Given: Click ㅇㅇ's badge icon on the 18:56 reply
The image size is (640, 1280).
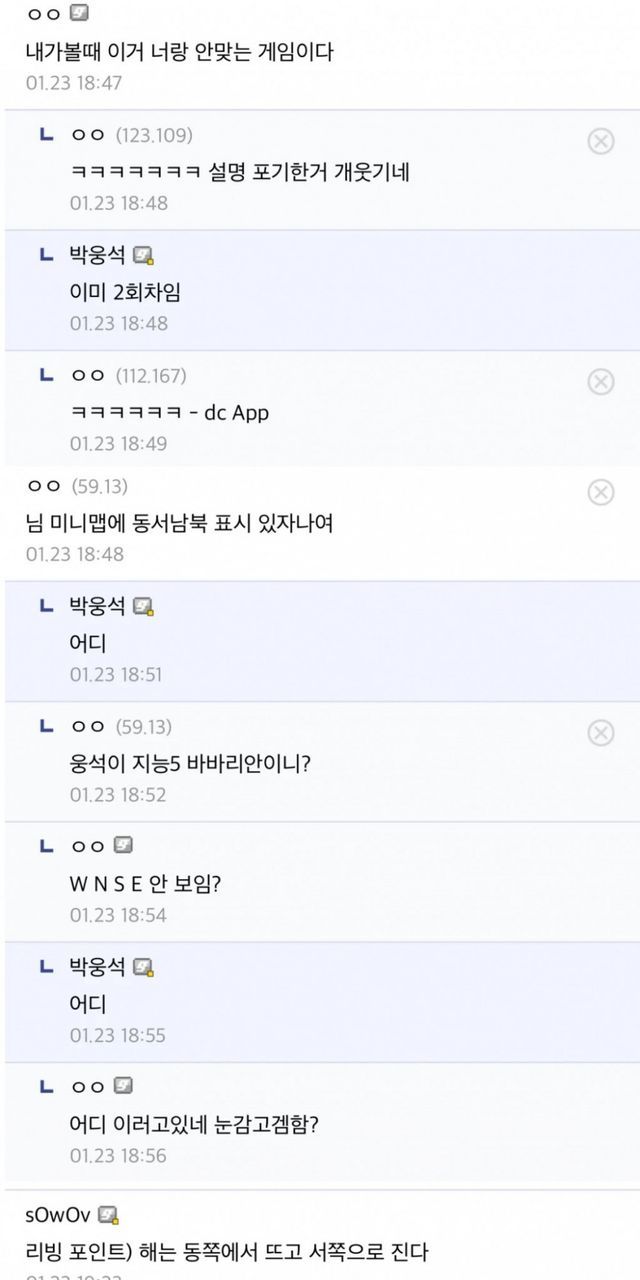Looking at the screenshot, I should click(x=123, y=1086).
